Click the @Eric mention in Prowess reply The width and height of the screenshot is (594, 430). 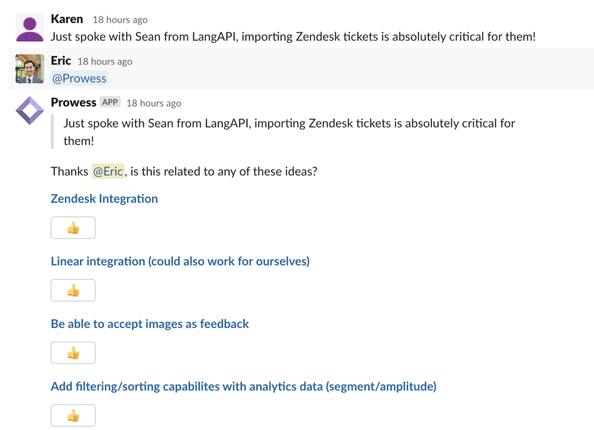[108, 171]
